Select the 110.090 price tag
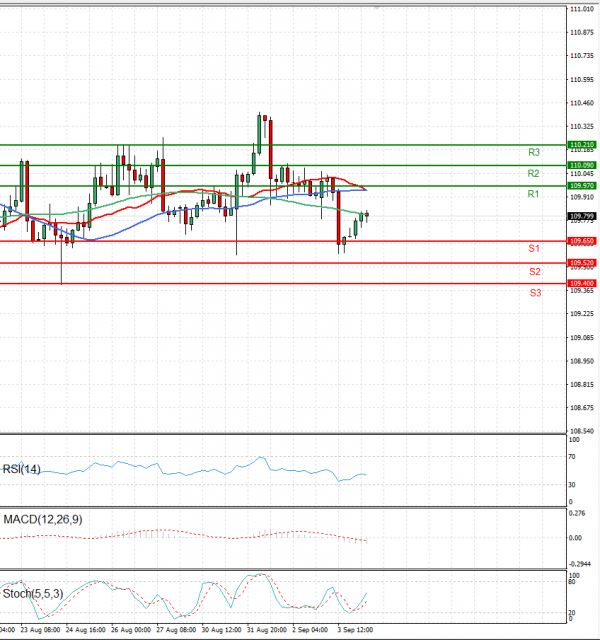600x640 pixels. [582, 165]
